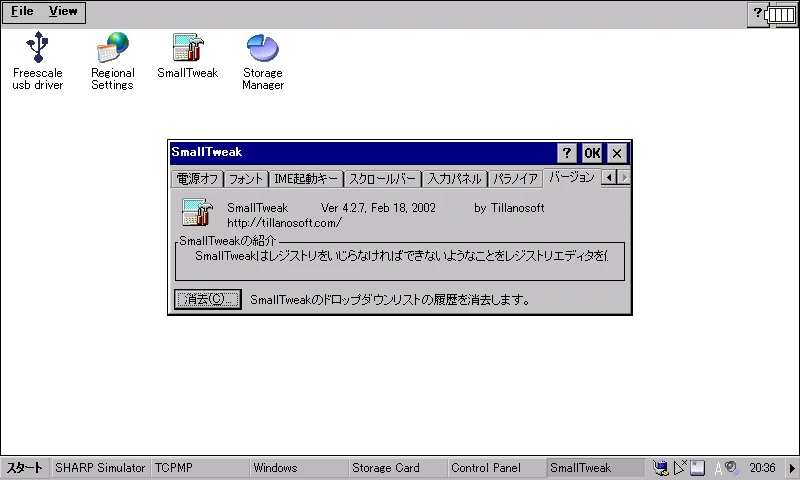Click the help question mark in dialog title
800x480 pixels.
[566, 153]
